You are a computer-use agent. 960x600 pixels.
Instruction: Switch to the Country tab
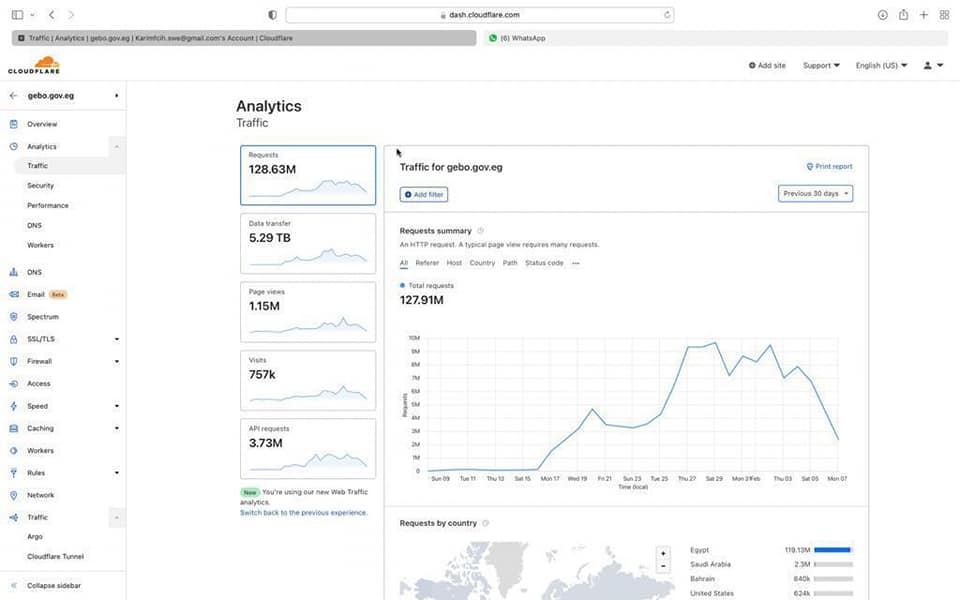point(482,263)
